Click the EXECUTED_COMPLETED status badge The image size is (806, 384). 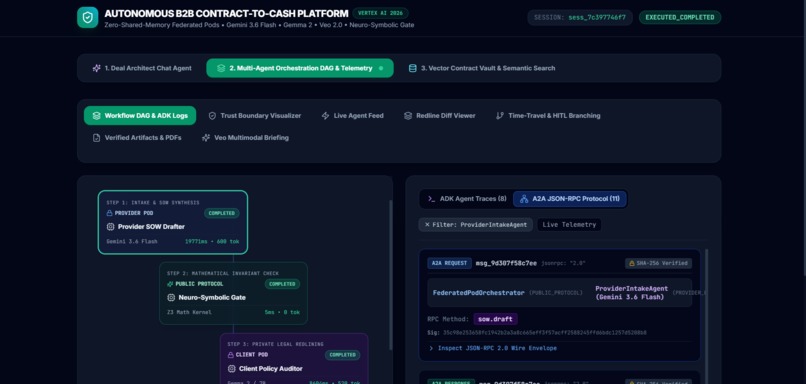680,17
